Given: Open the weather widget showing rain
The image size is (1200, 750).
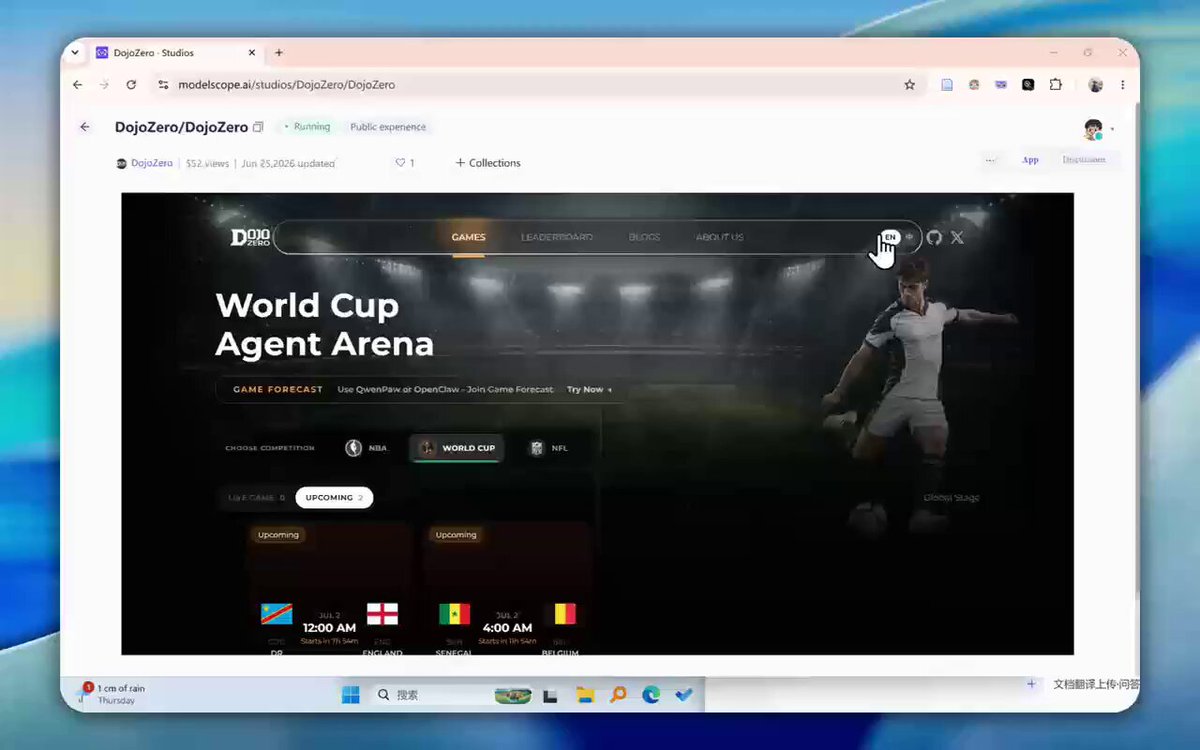Looking at the screenshot, I should pos(113,694).
